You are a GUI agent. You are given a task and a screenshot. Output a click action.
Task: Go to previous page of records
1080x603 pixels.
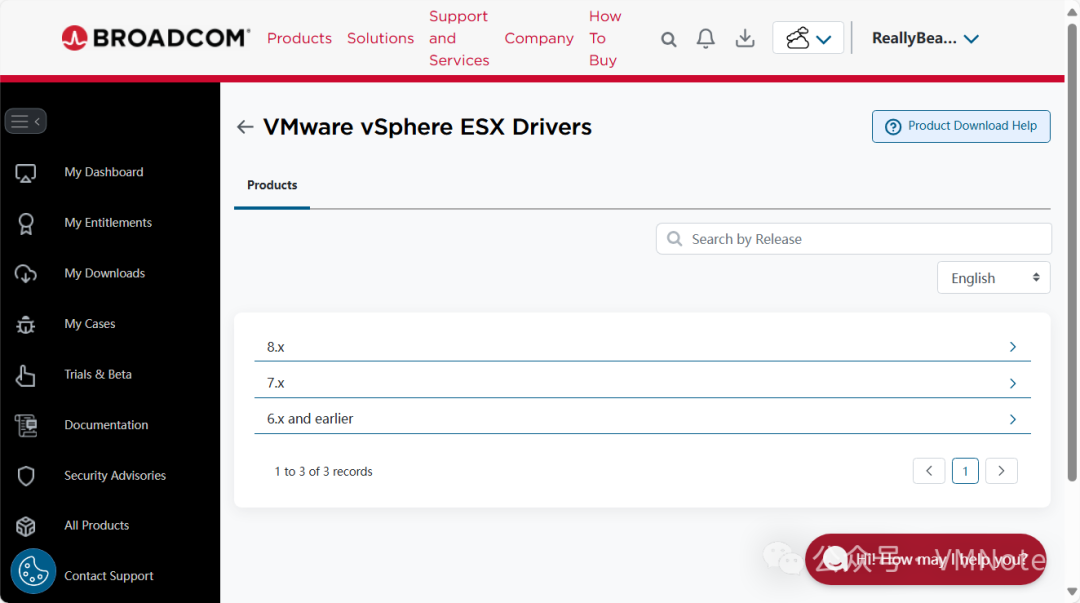(928, 471)
